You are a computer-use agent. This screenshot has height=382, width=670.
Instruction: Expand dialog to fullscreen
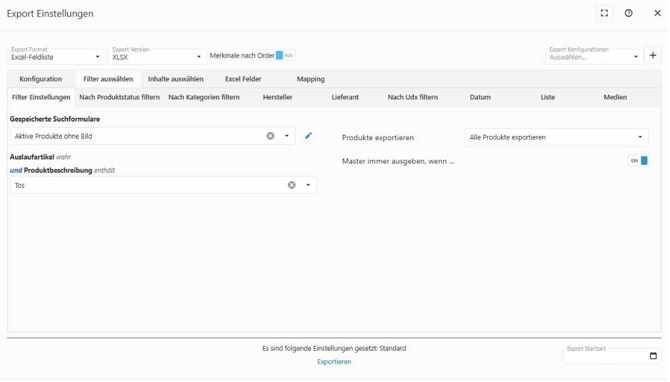(605, 13)
